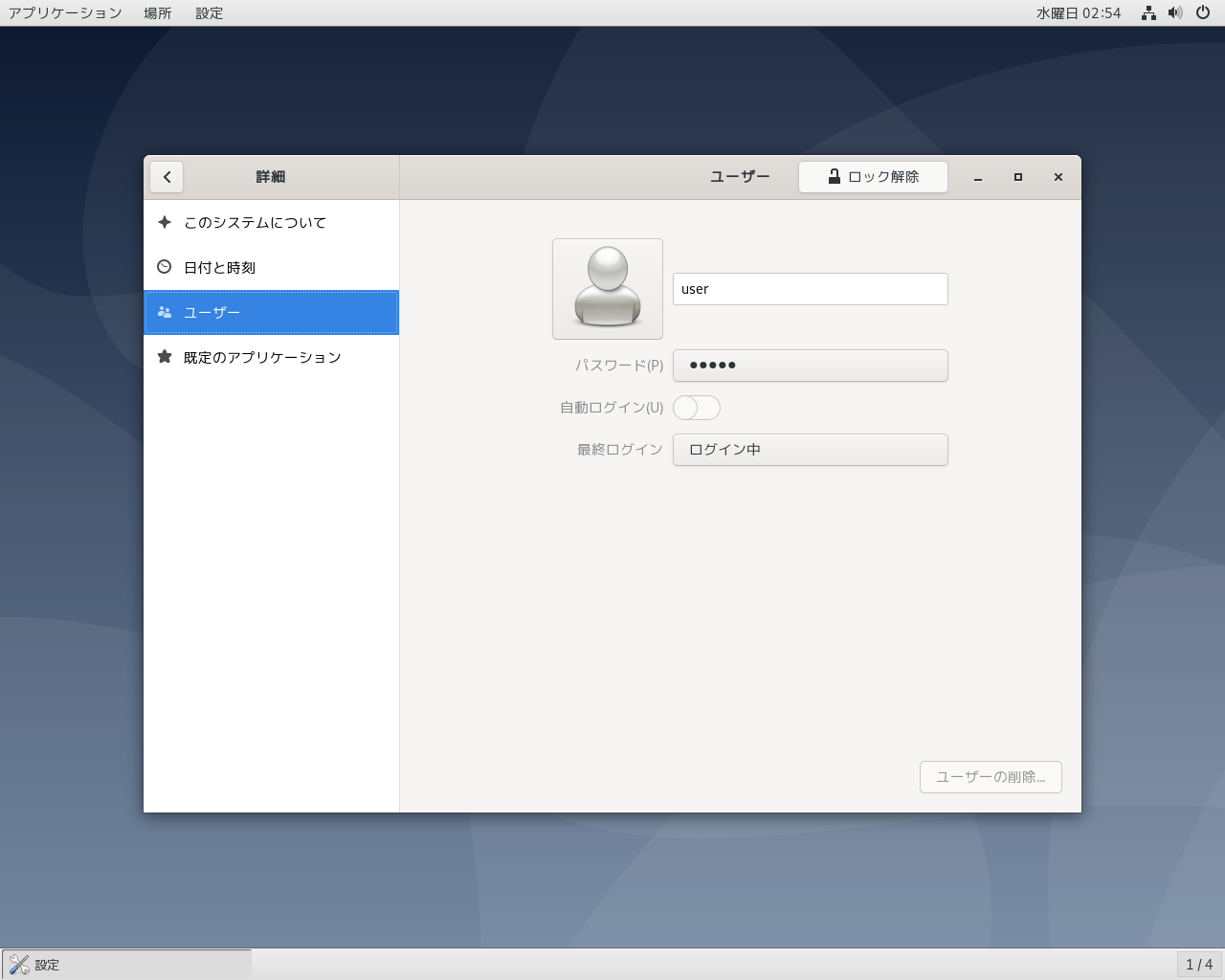The height and width of the screenshot is (980, 1225).
Task: Close the settings window
Action: click(x=1058, y=177)
